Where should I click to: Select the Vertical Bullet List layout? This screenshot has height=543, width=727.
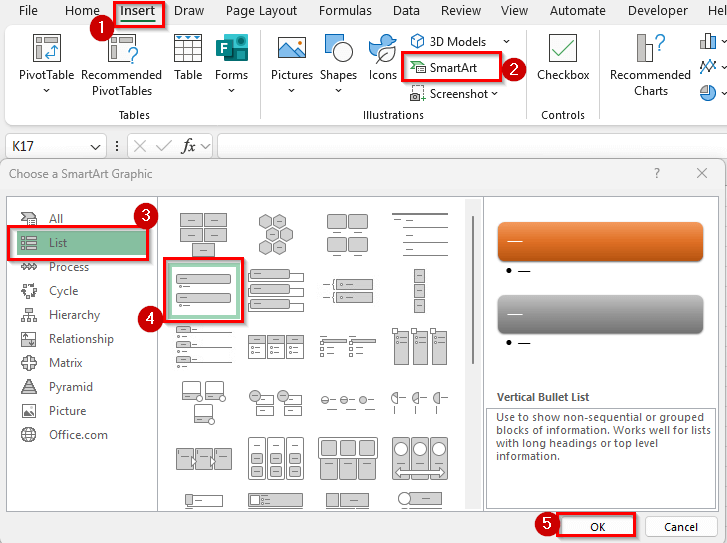tap(204, 291)
